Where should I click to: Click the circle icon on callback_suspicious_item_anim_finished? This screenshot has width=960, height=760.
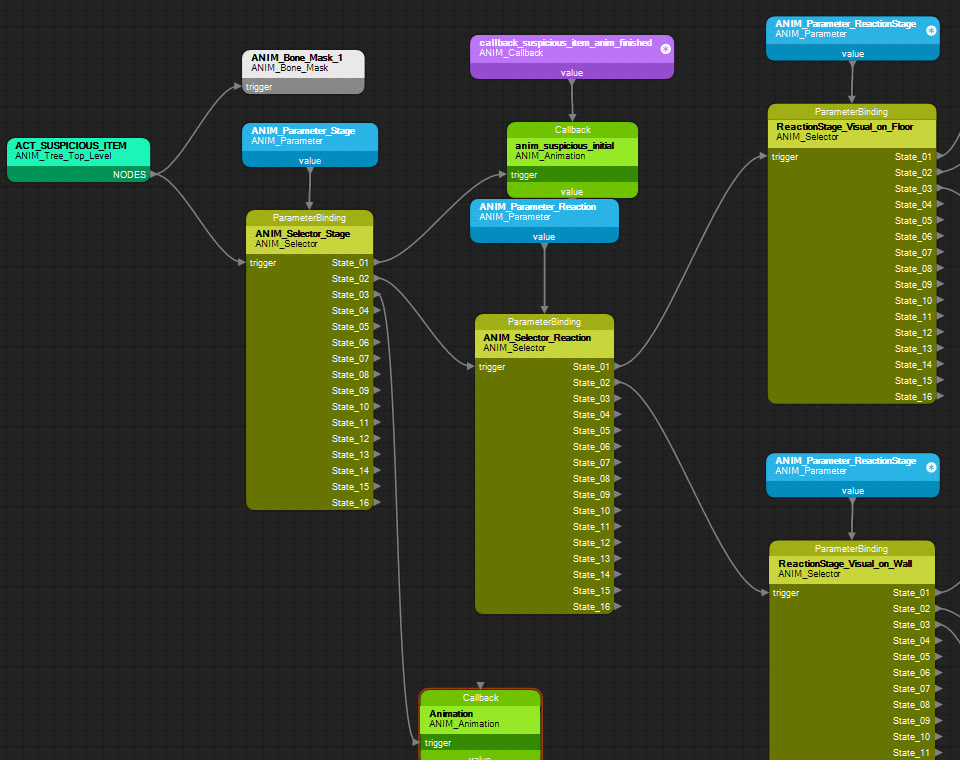(x=666, y=49)
